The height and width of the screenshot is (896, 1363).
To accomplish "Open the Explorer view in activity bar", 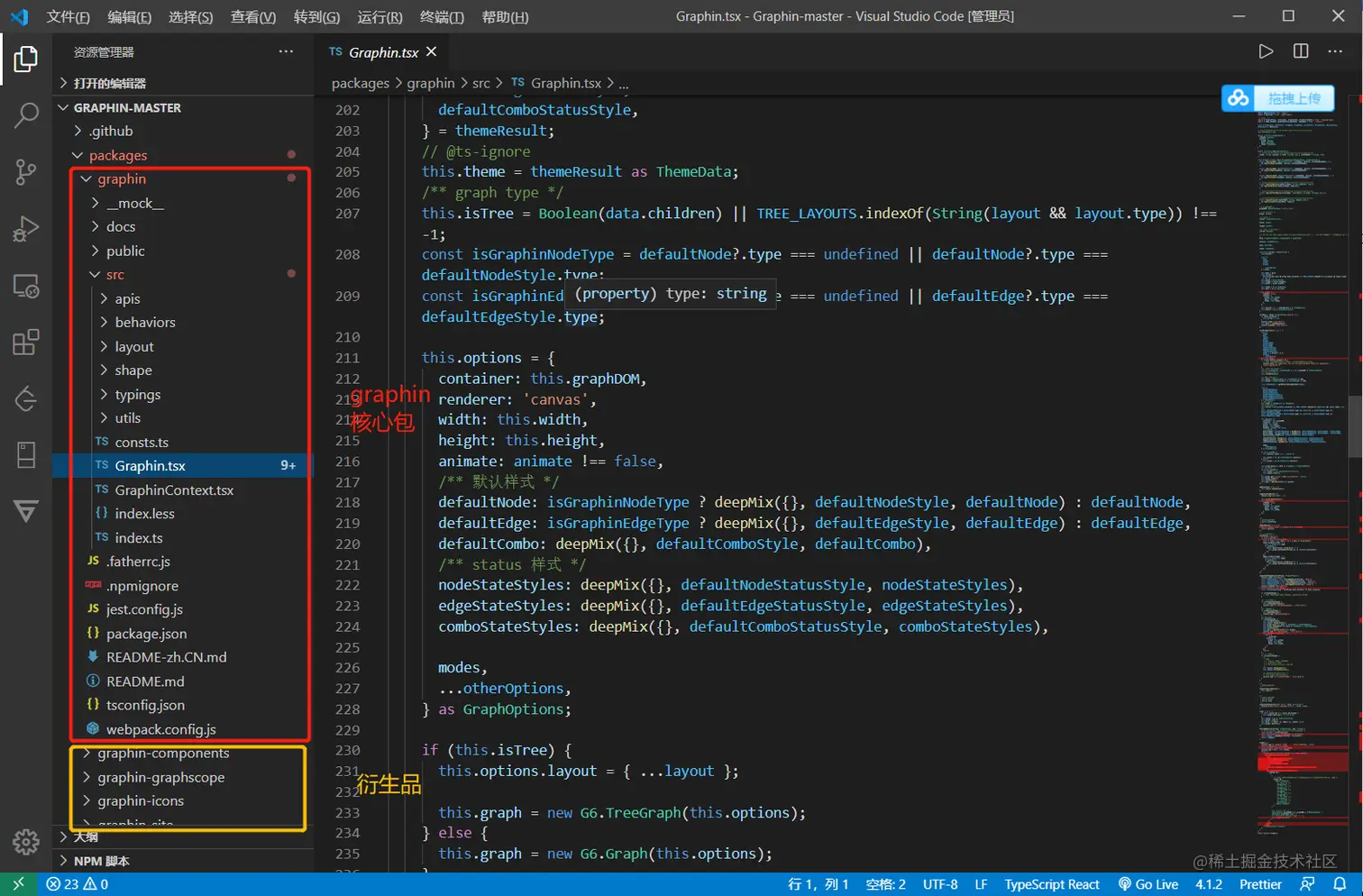I will pos(25,59).
